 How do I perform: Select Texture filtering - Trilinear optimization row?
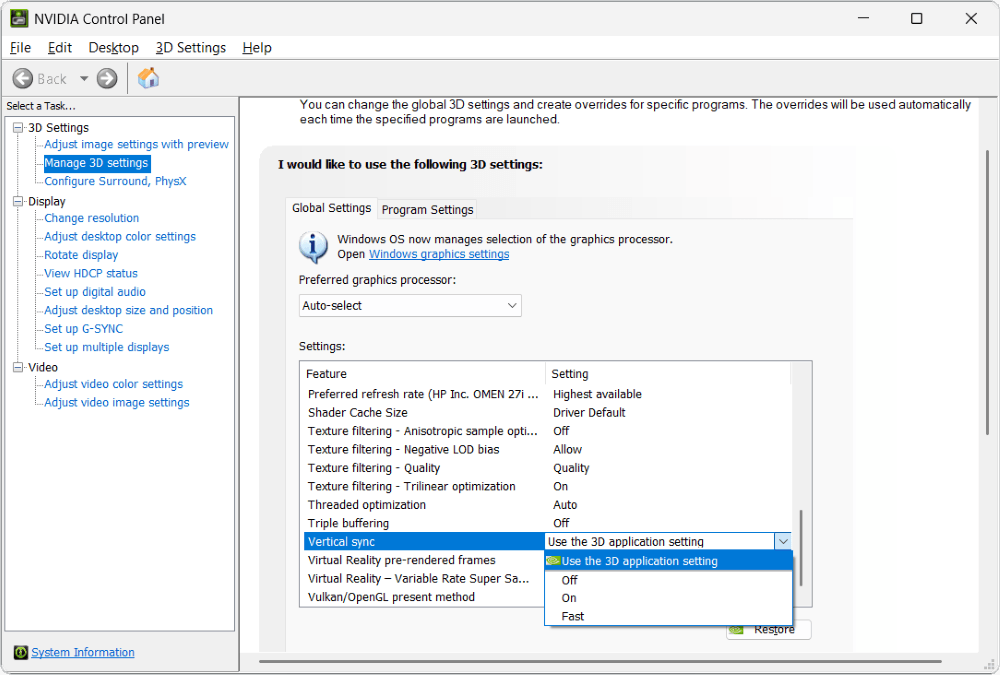(x=547, y=487)
